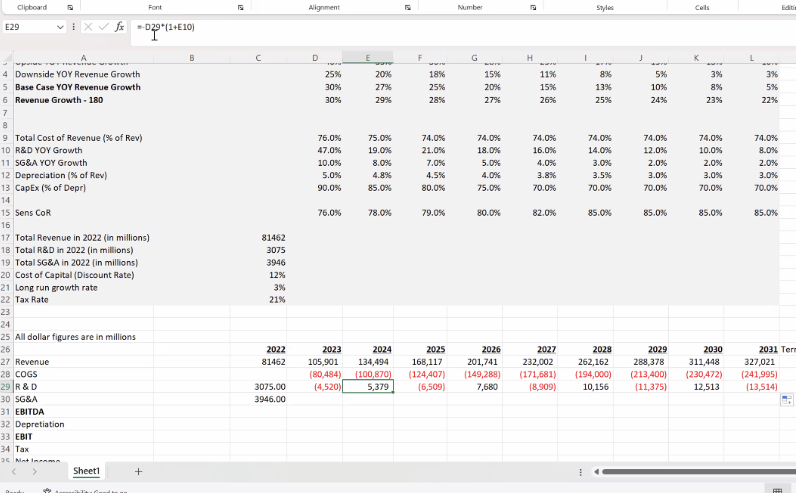Click the Depretiation label cell

pyautogui.click(x=40, y=424)
